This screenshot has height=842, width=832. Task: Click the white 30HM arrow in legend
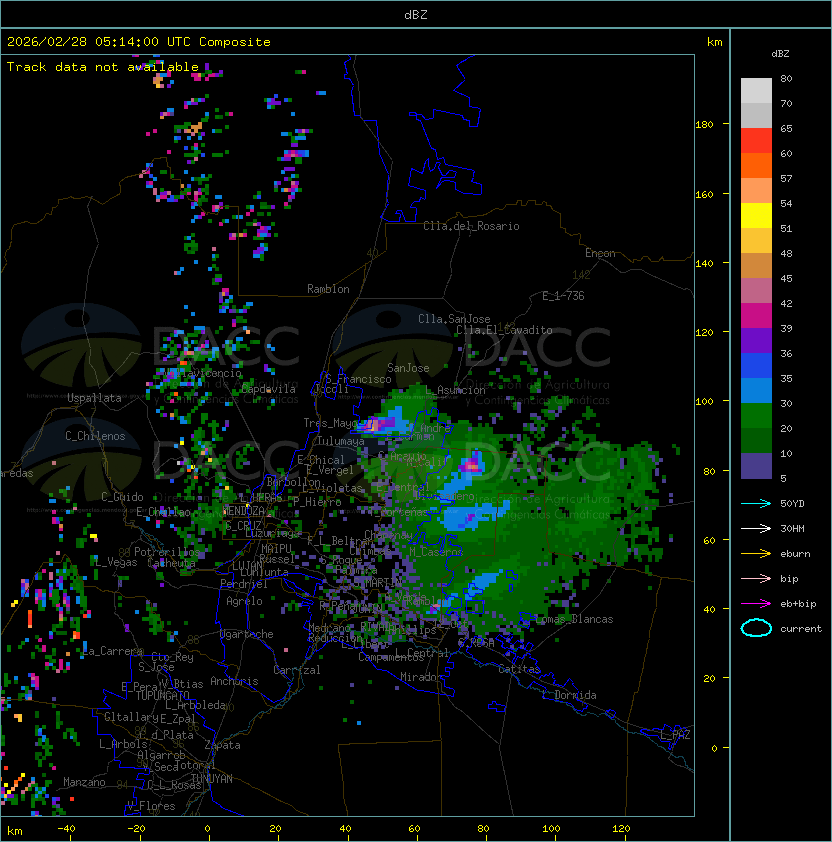click(756, 529)
